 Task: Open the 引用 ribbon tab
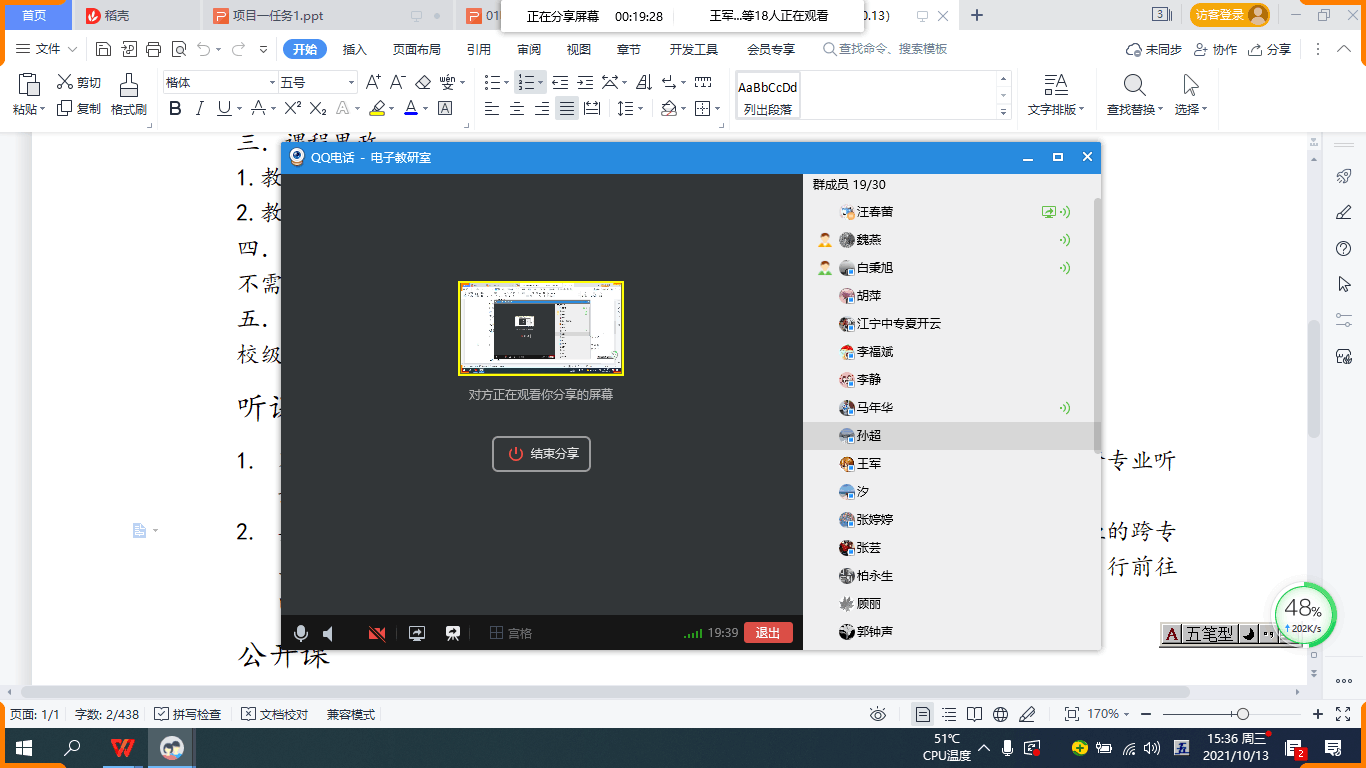478,49
